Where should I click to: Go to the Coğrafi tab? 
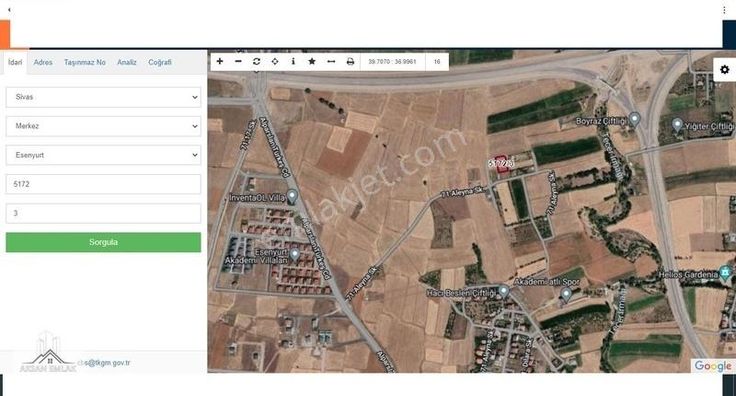160,62
